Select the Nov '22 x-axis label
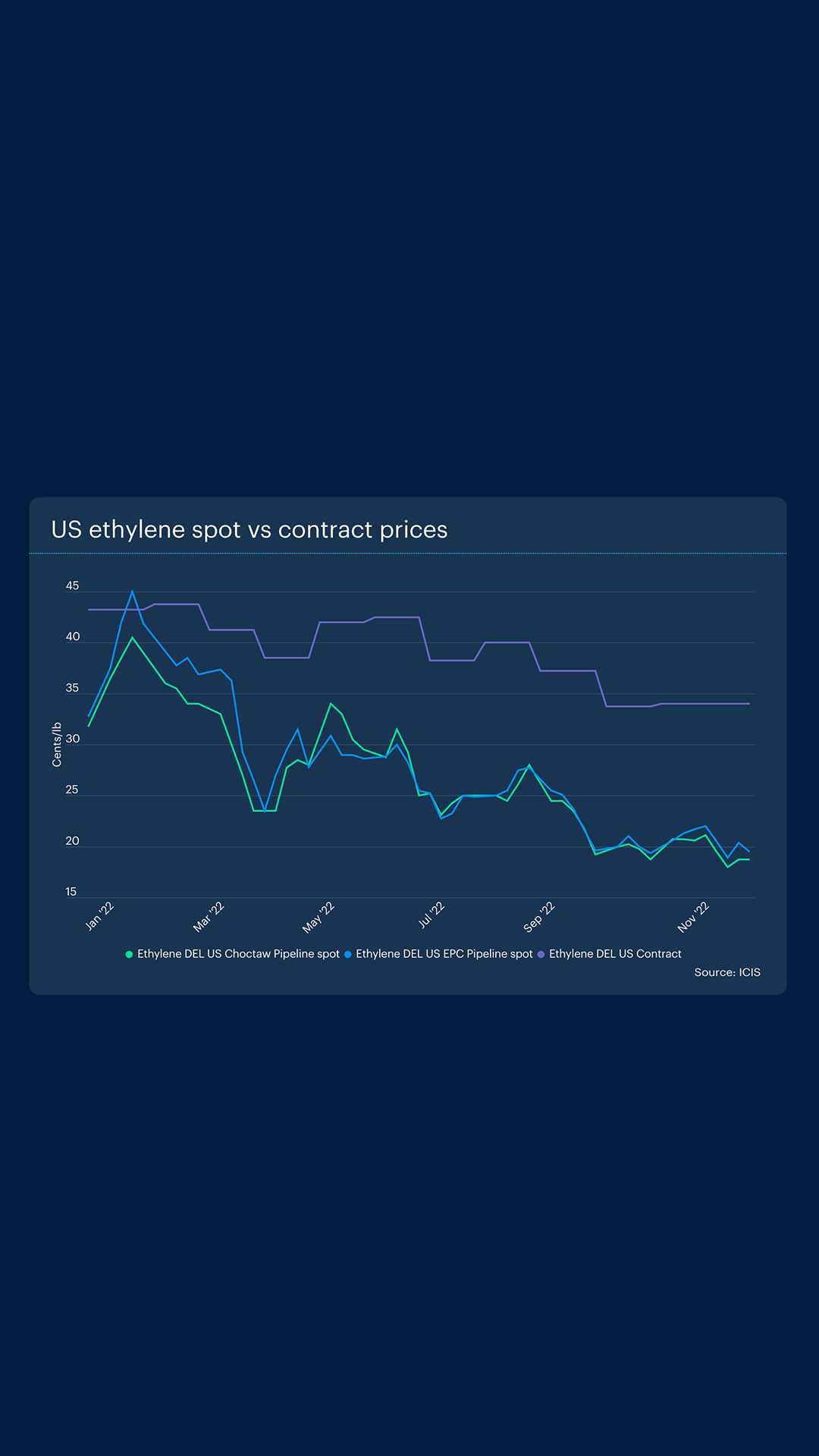 pyautogui.click(x=694, y=916)
